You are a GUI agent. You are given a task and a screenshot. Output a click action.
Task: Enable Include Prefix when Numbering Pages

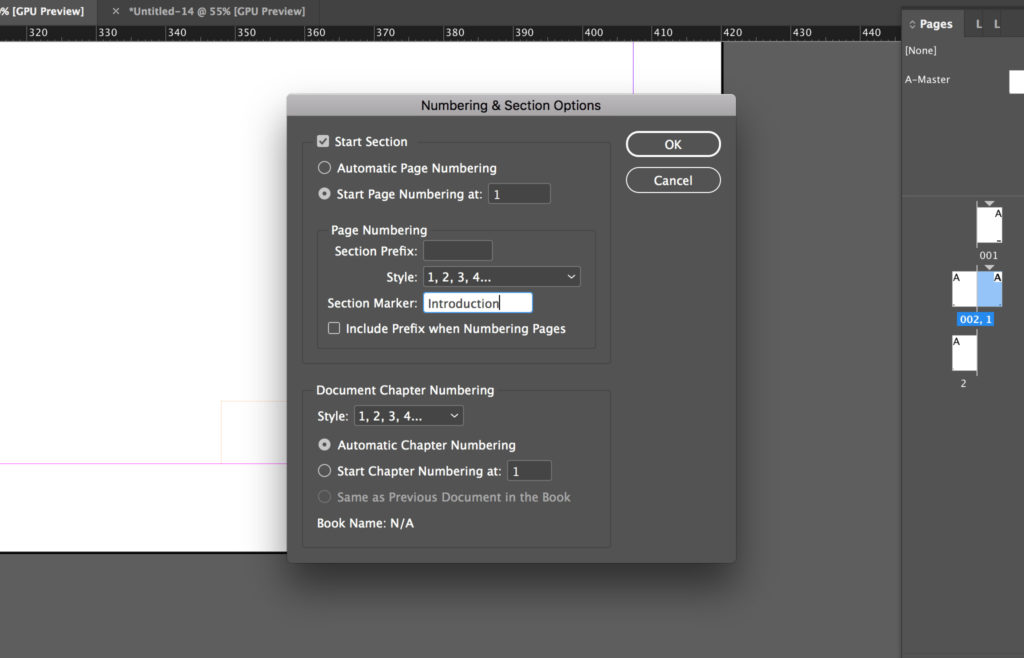[334, 328]
